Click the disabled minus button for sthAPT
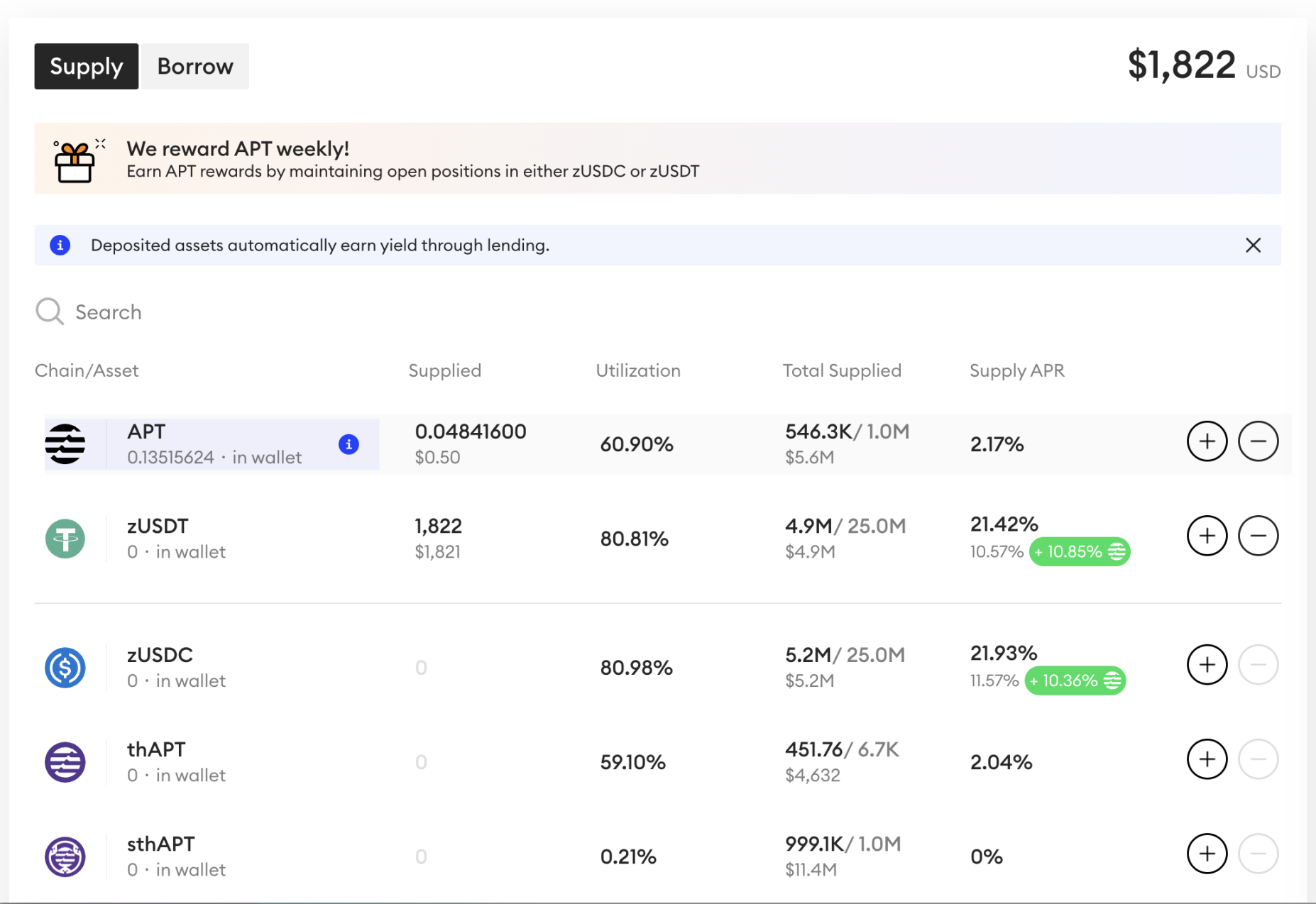Screen dimensions: 1316x904 pos(1258,854)
